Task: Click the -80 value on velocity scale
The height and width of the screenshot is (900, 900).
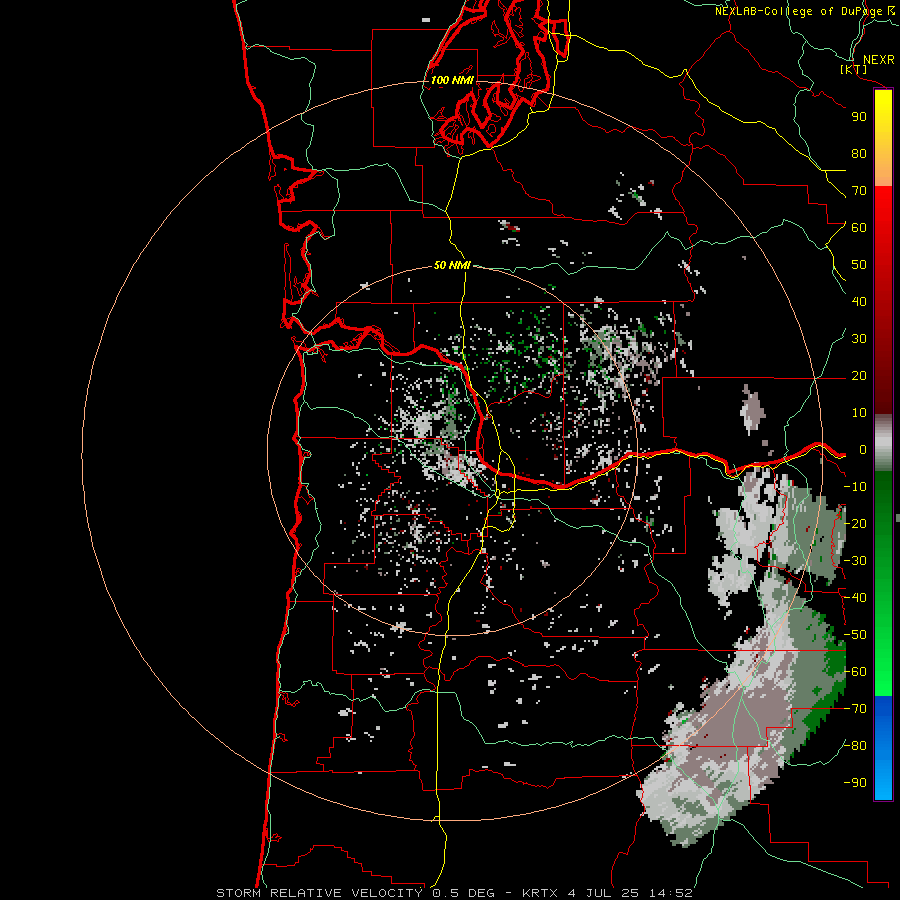Action: pyautogui.click(x=855, y=746)
